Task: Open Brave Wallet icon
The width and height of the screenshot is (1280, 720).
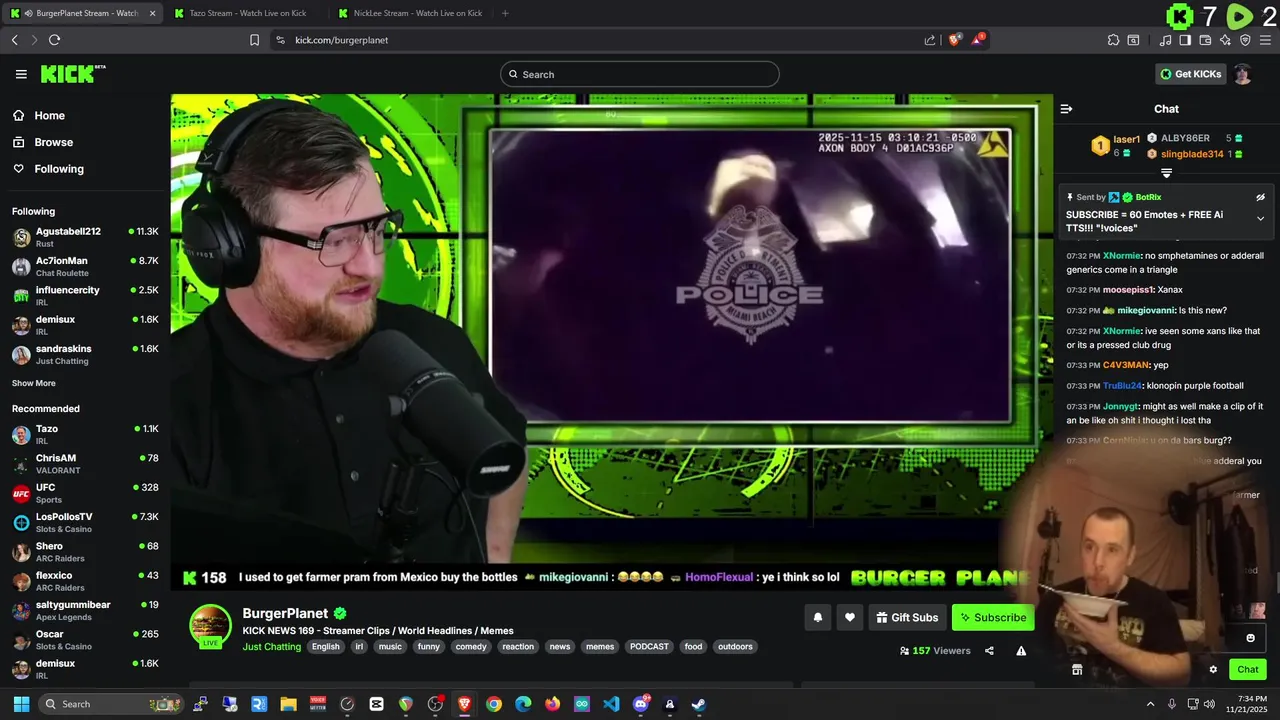Action: [x=1205, y=40]
